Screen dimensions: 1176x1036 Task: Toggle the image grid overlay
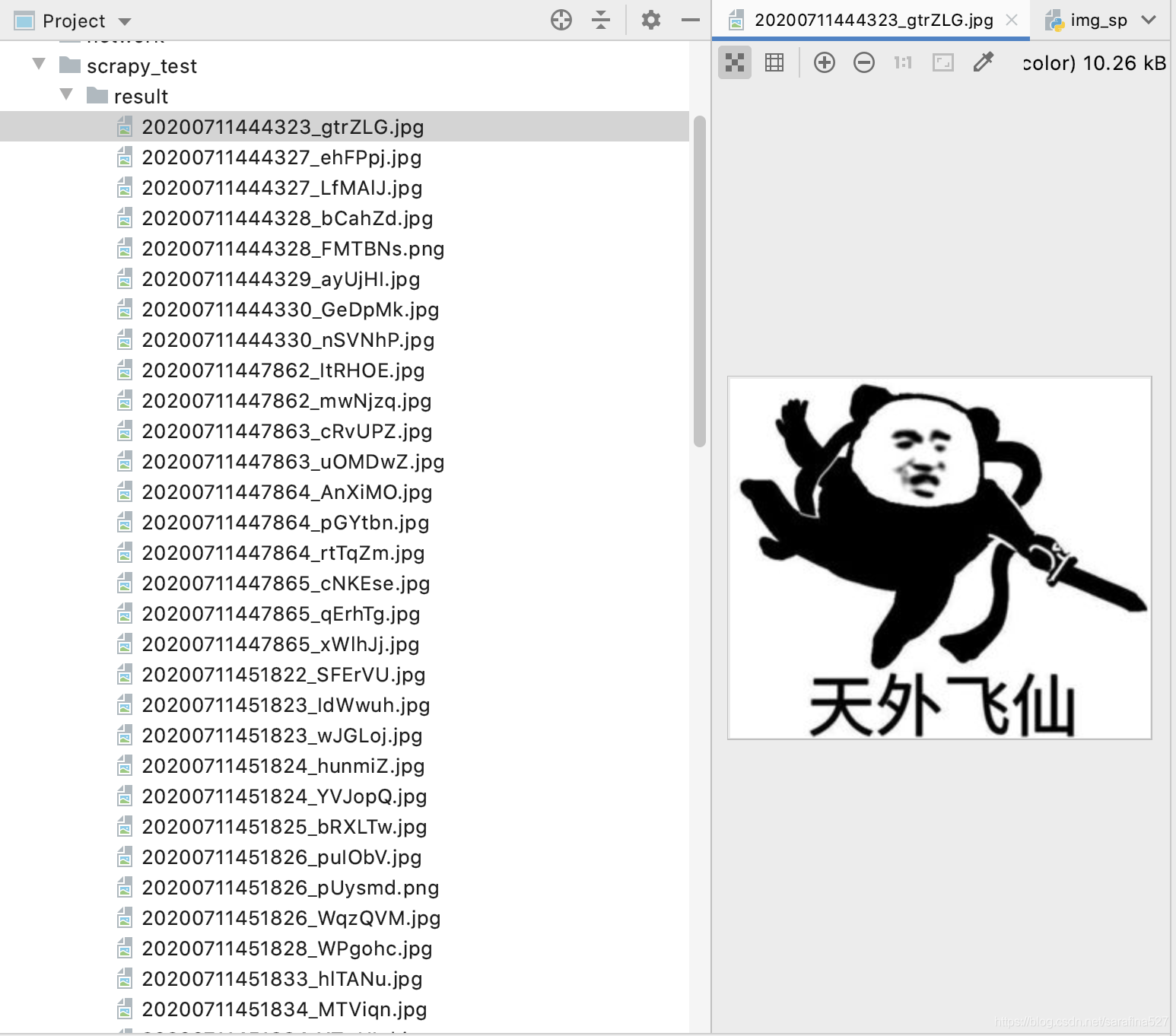(774, 62)
